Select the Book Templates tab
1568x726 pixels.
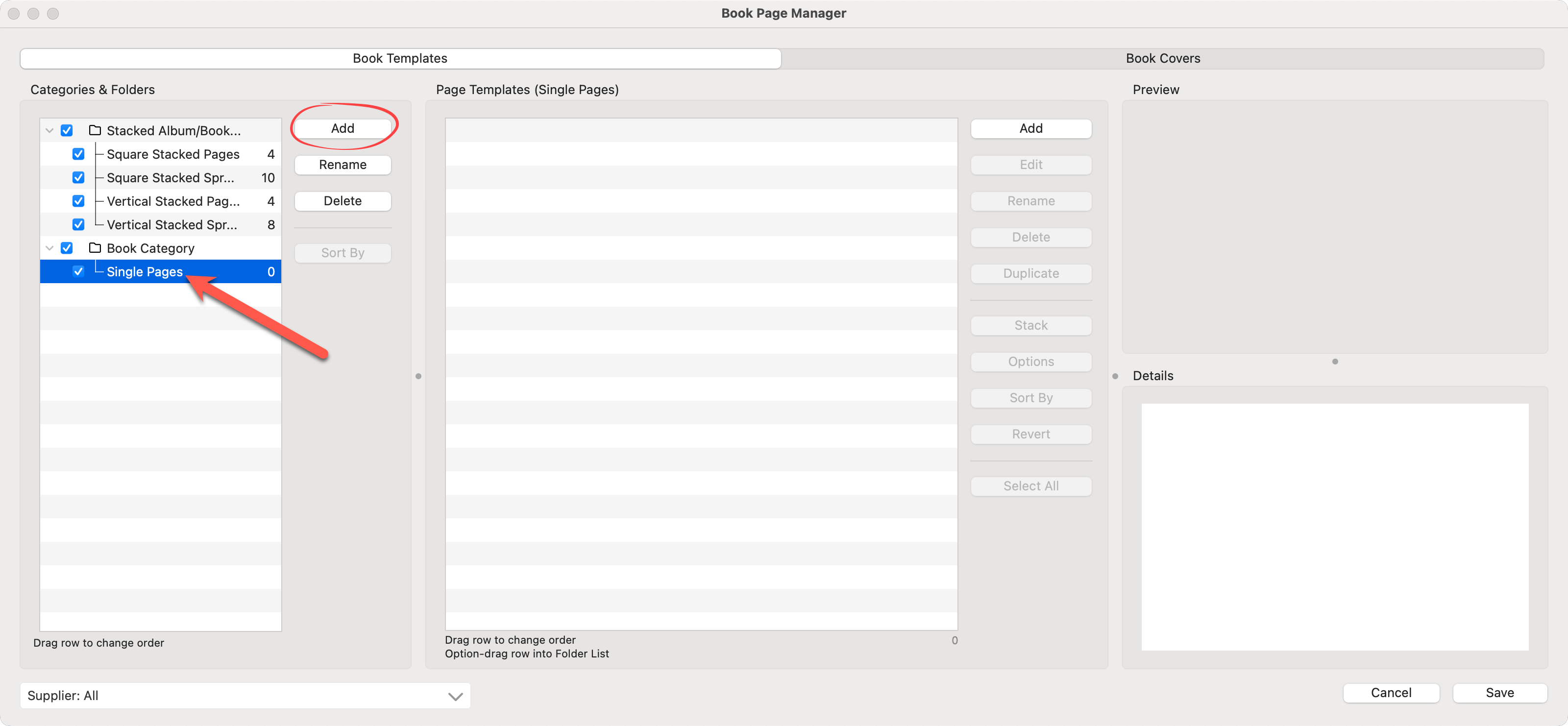(x=400, y=58)
